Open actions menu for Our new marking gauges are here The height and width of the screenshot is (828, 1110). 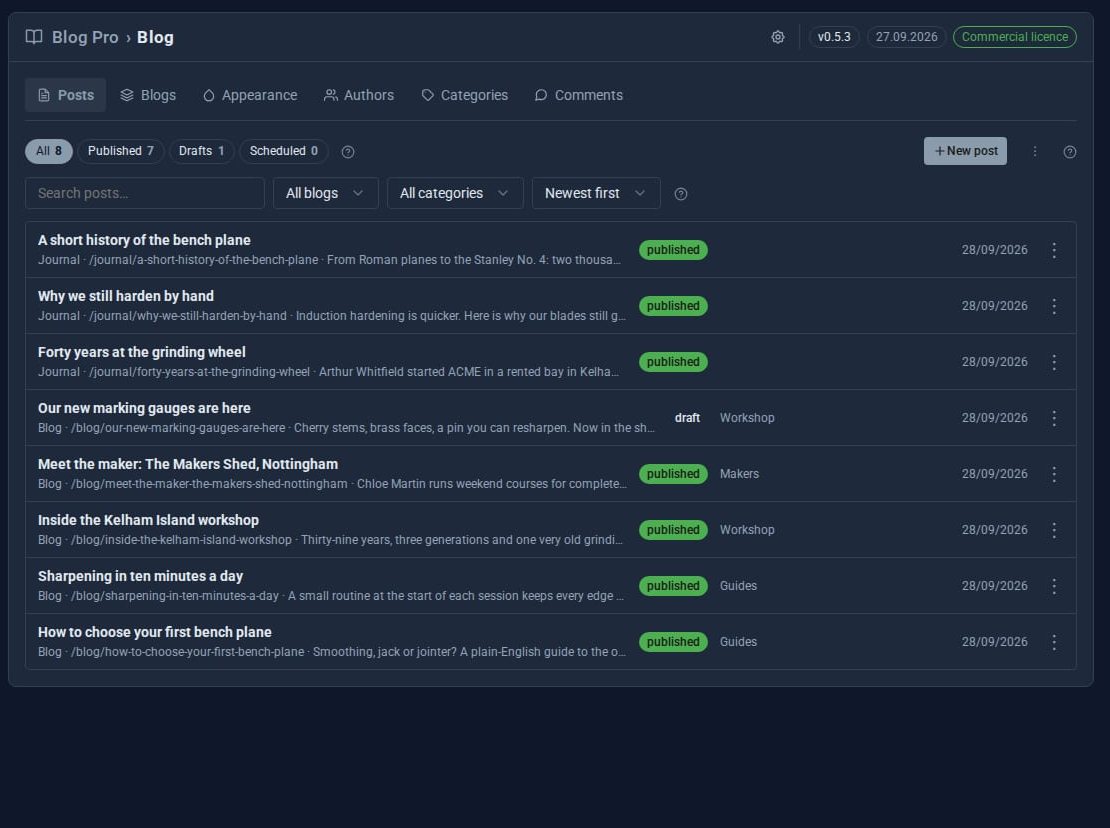click(x=1053, y=418)
